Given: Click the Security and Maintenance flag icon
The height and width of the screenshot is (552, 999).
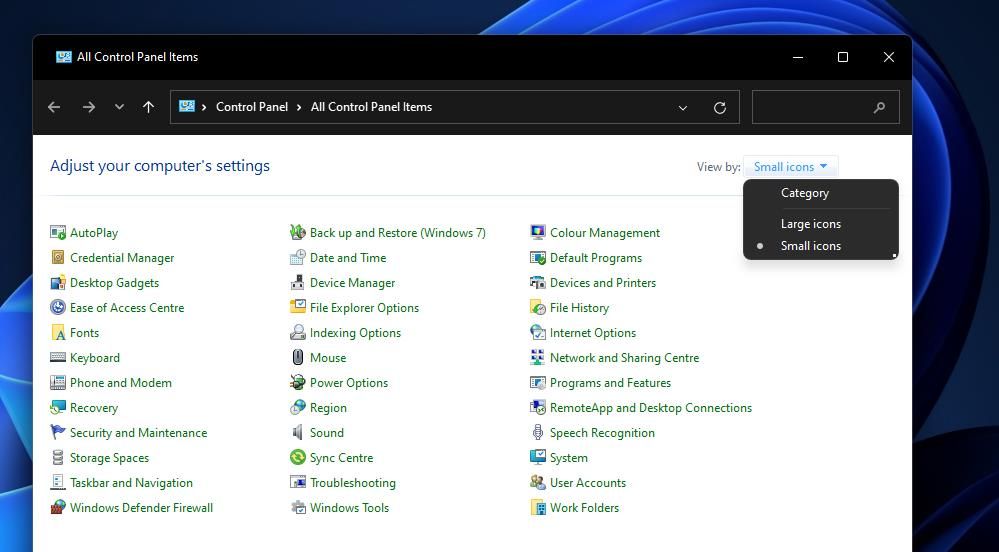Looking at the screenshot, I should click(58, 432).
